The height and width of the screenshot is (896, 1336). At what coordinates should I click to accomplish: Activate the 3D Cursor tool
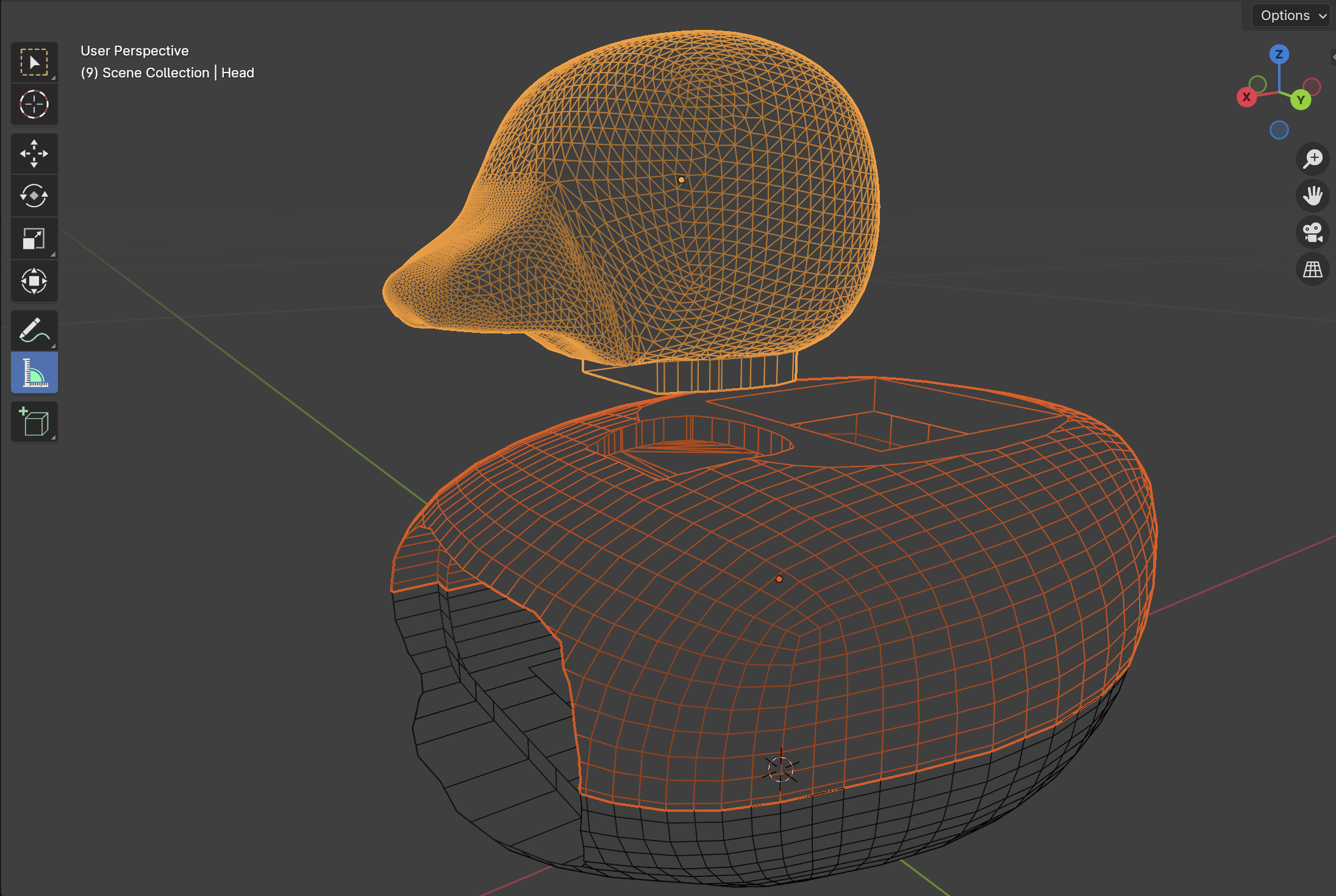coord(34,104)
